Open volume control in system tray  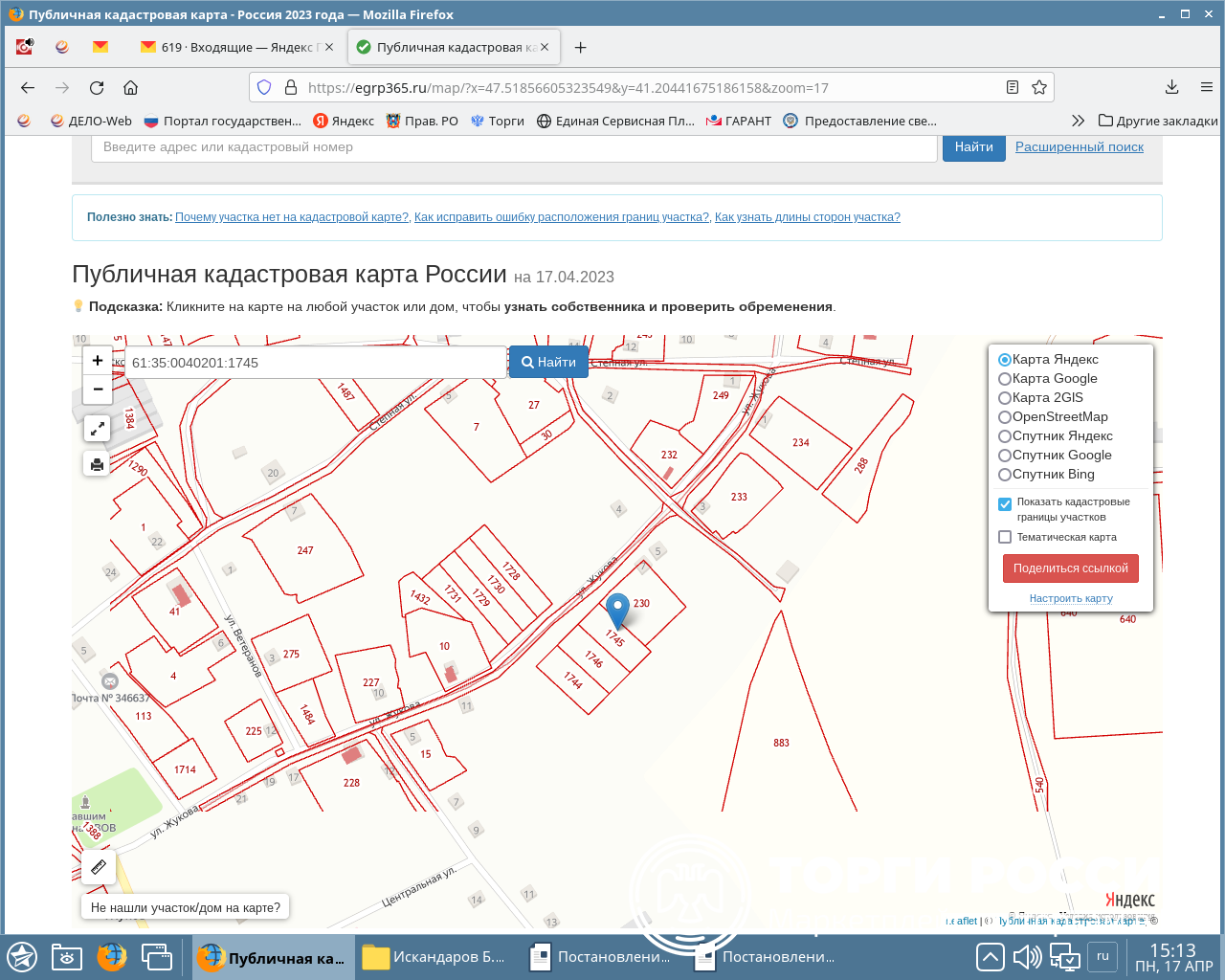pyautogui.click(x=1027, y=957)
